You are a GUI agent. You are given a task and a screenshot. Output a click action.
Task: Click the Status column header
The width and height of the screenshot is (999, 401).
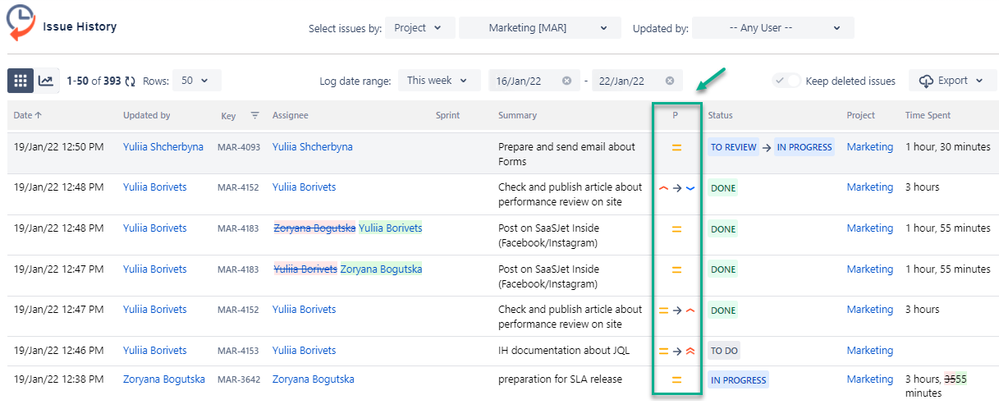coord(721,115)
